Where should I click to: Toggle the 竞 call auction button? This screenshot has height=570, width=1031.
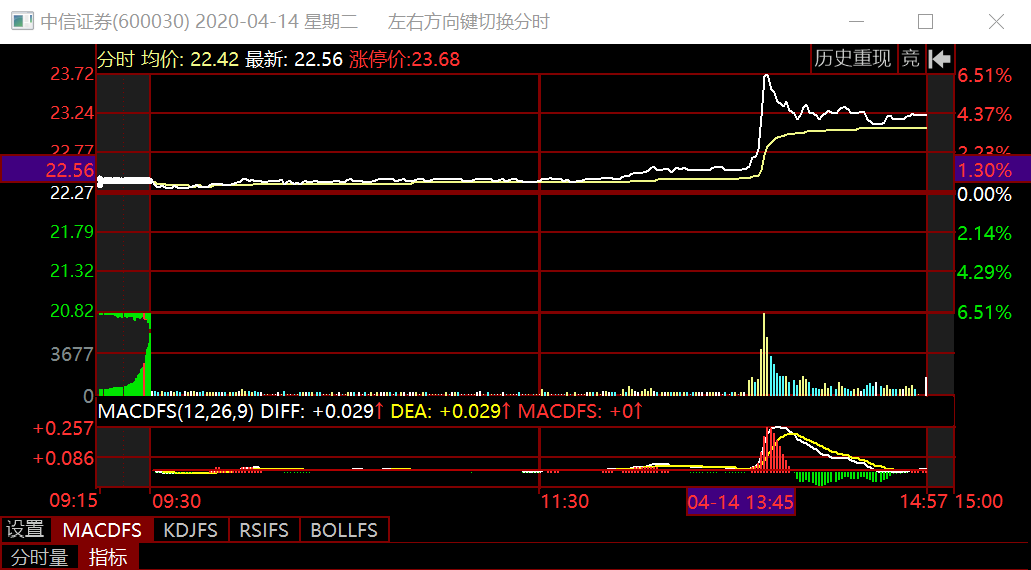910,59
